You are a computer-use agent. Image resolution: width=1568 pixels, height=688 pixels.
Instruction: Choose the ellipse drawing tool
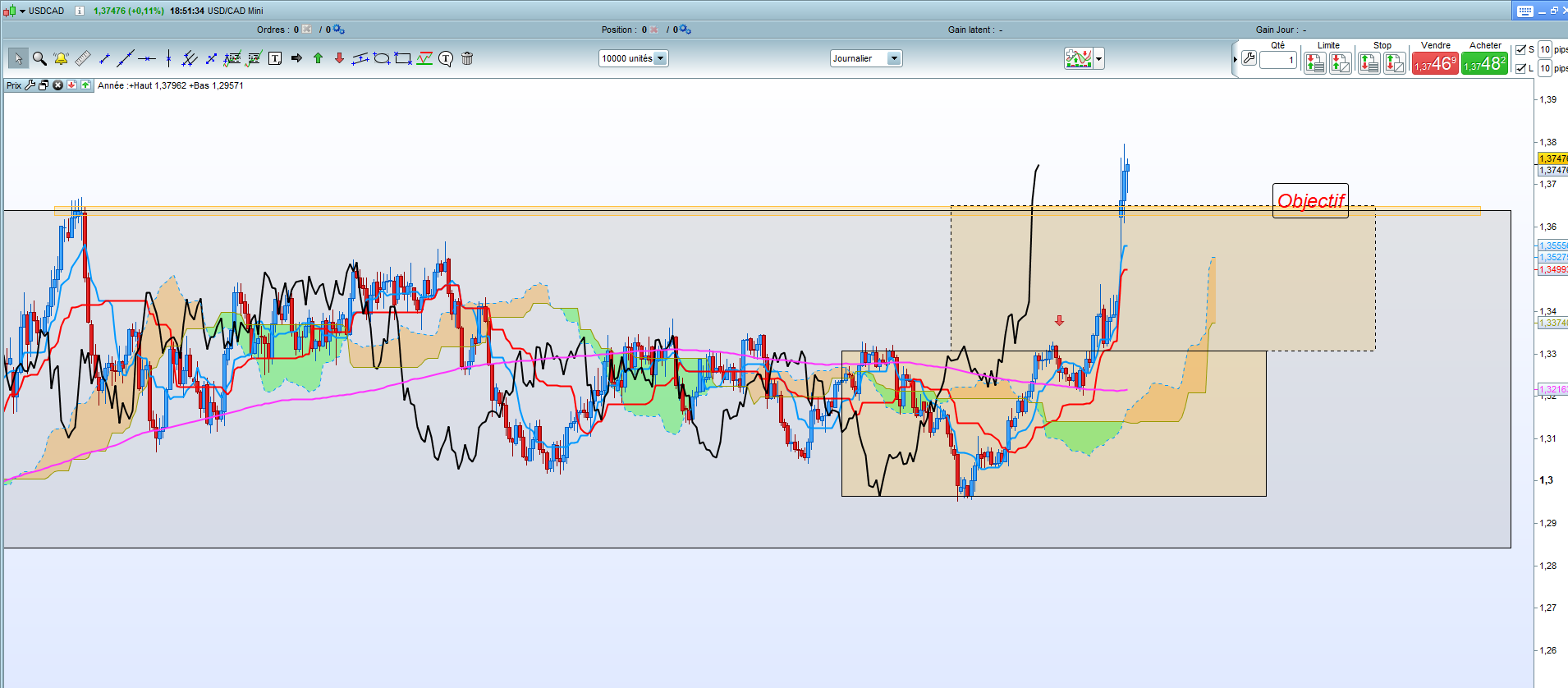pyautogui.click(x=382, y=58)
